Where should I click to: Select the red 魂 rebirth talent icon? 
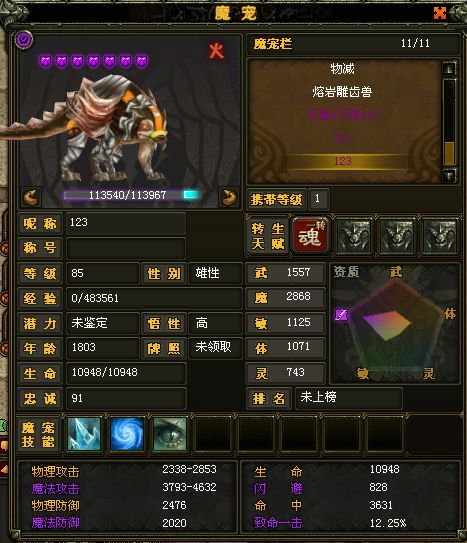click(x=310, y=236)
